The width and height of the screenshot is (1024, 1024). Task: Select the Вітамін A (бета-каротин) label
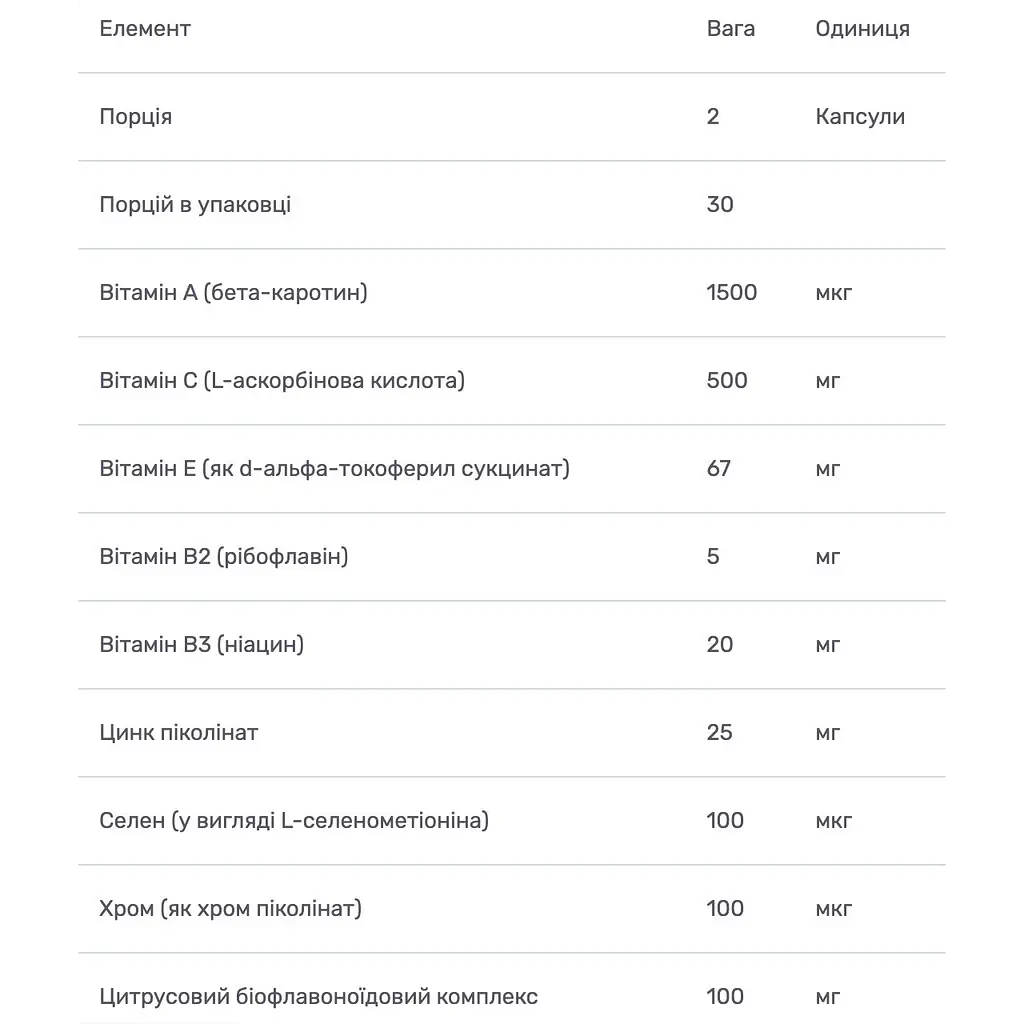234,293
